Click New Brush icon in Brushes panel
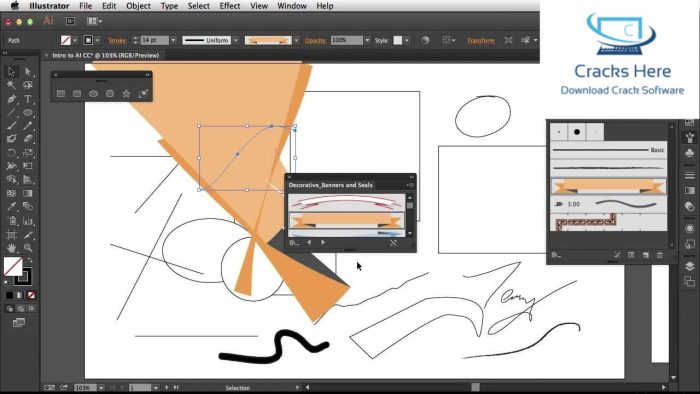This screenshot has width=700, height=394. tap(646, 255)
